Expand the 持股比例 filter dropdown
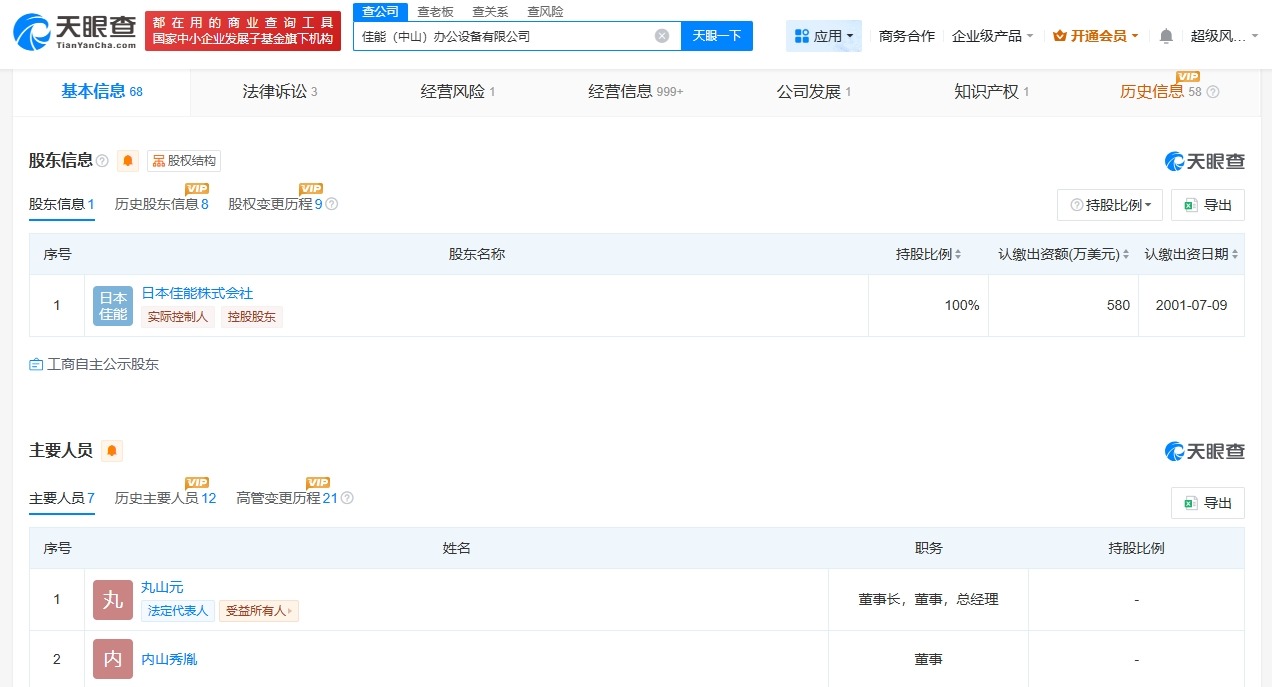 pyautogui.click(x=1110, y=204)
